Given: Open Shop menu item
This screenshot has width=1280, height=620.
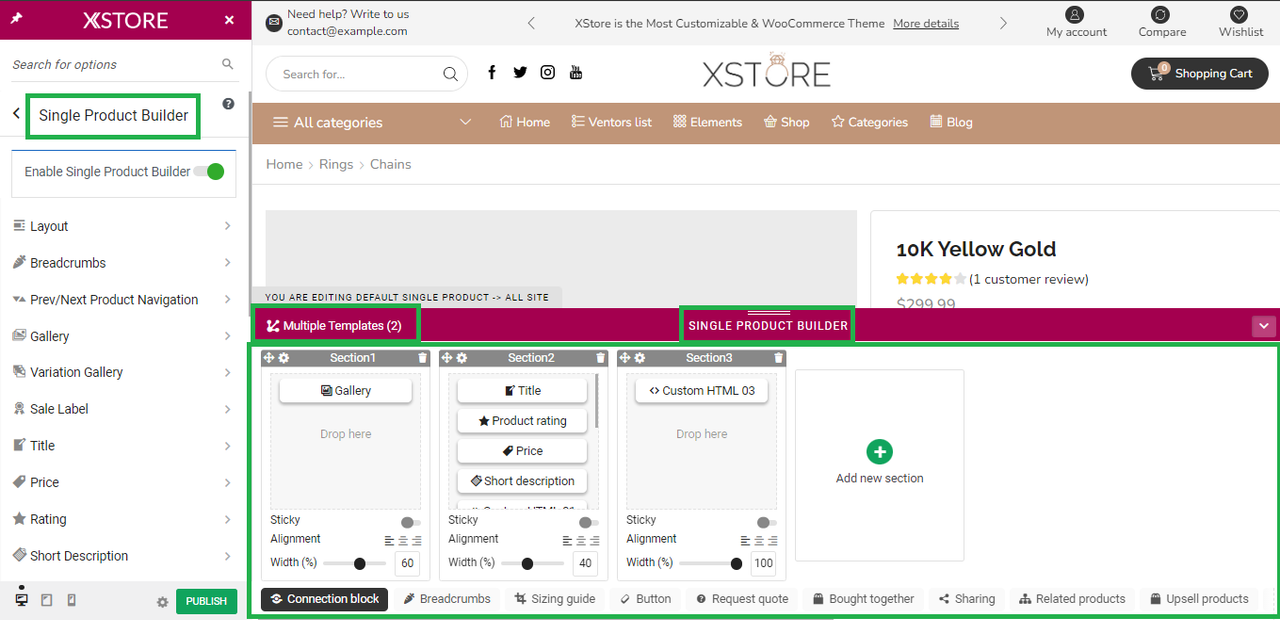Looking at the screenshot, I should coord(786,122).
